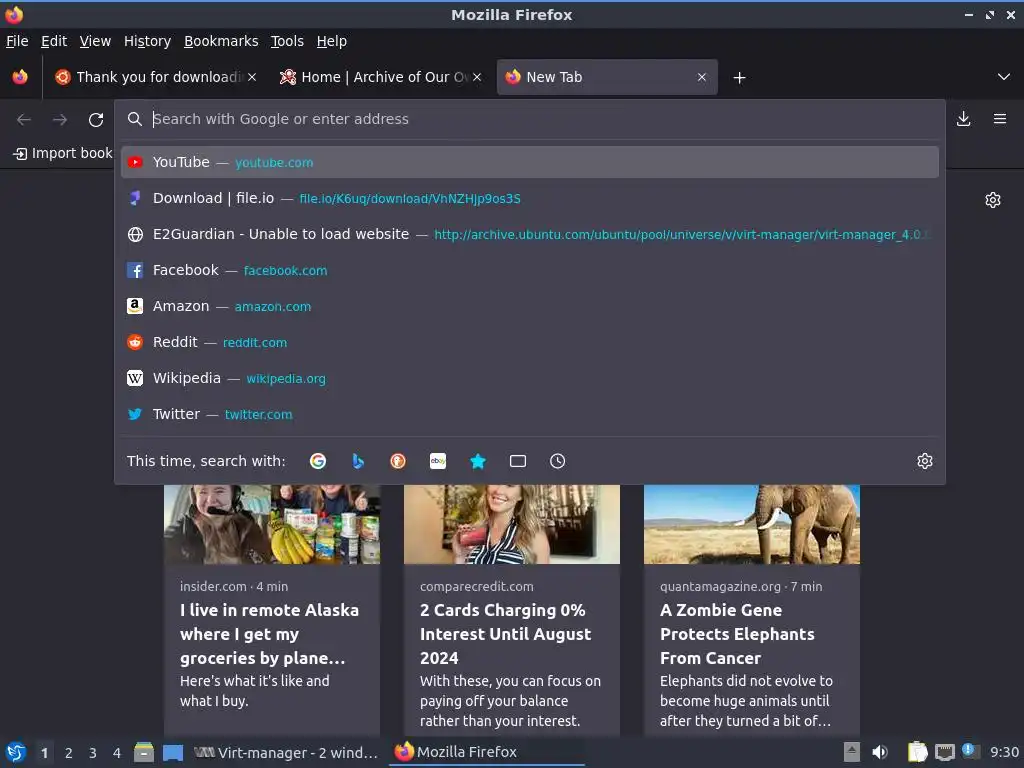This screenshot has width=1024, height=768.
Task: Open a new tab with plus button
Action: tap(739, 78)
